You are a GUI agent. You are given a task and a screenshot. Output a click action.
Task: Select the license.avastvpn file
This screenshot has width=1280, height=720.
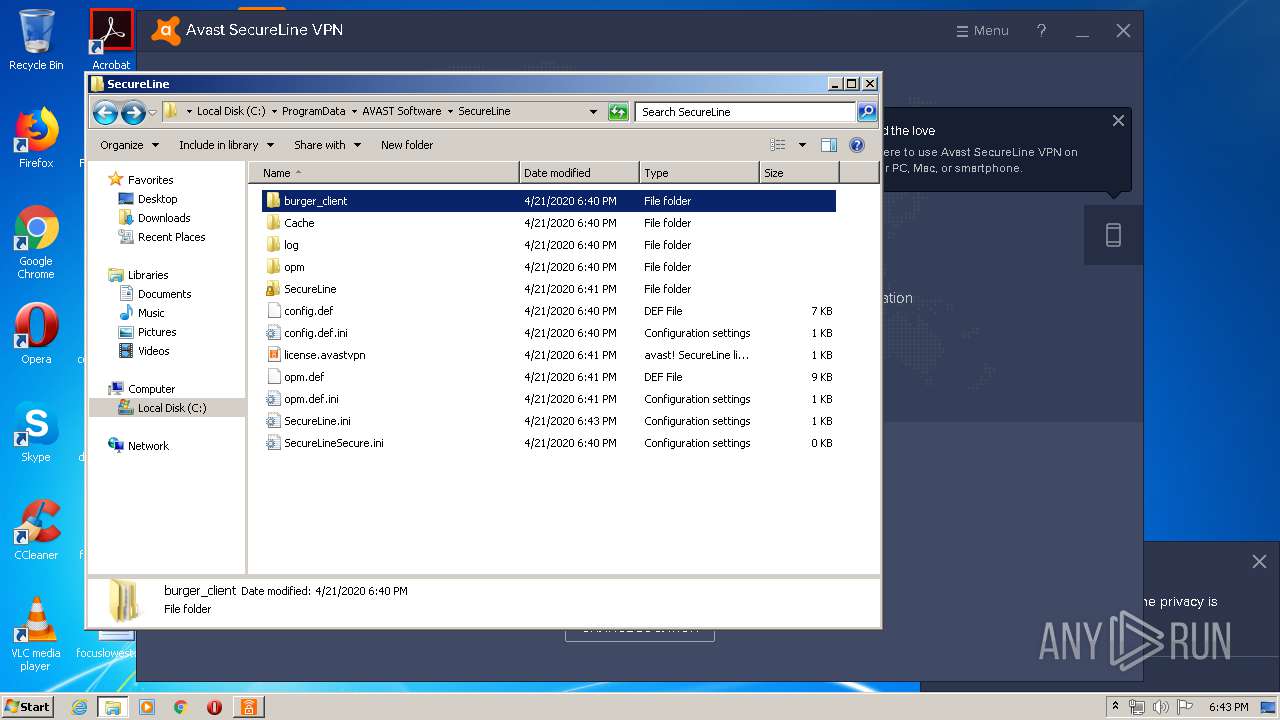click(549, 355)
